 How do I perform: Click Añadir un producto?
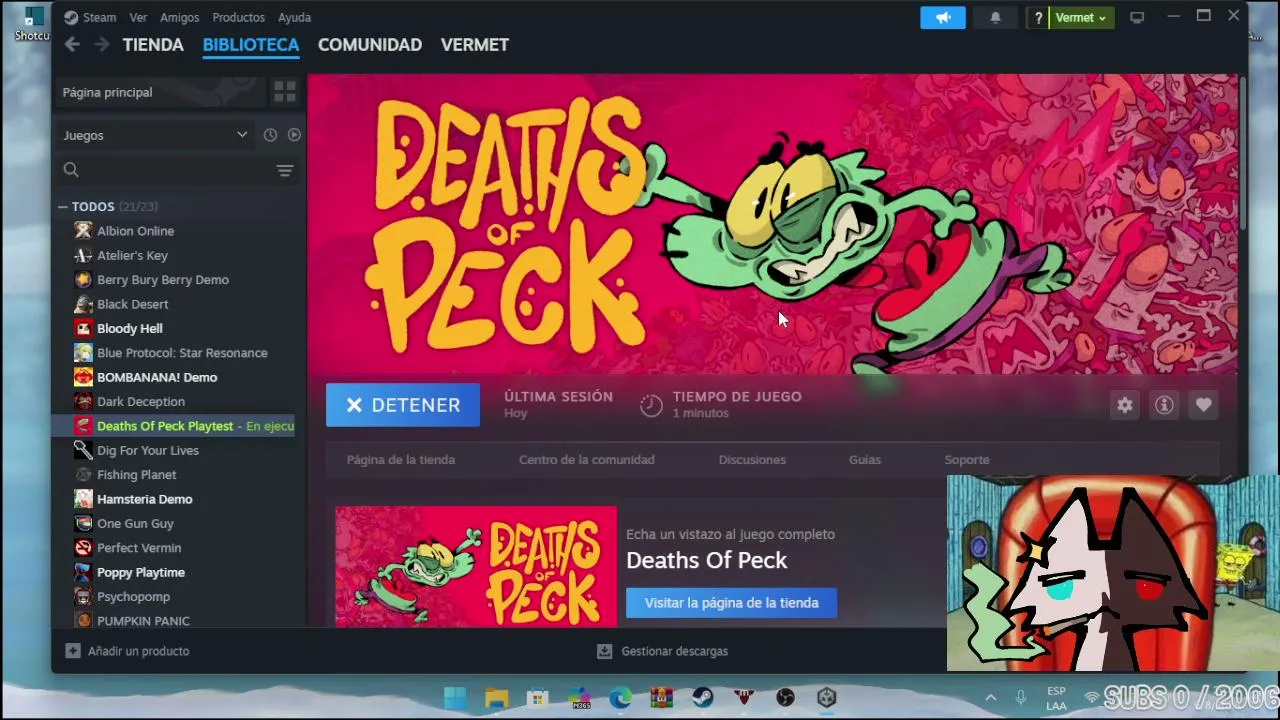(x=138, y=651)
